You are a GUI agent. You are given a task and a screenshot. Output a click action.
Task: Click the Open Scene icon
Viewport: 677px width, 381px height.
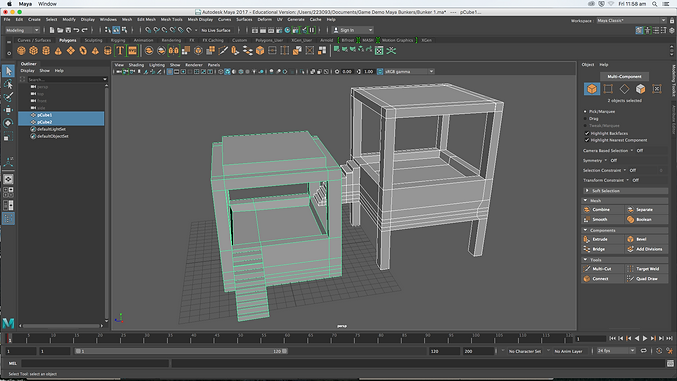tap(60, 30)
